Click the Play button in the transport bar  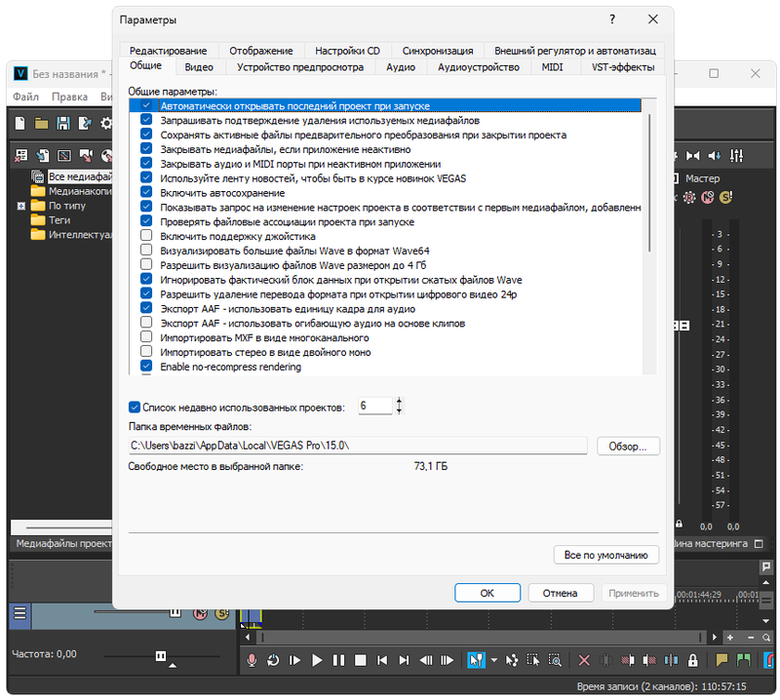coord(317,660)
